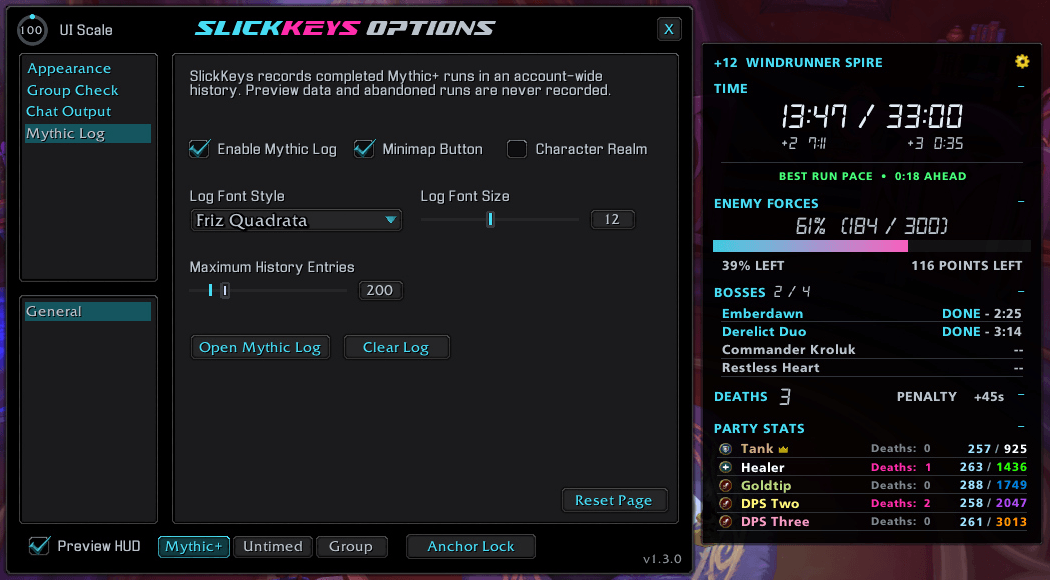Click the Goldtip party member name
Viewport: 1050px width, 580px height.
[765, 486]
